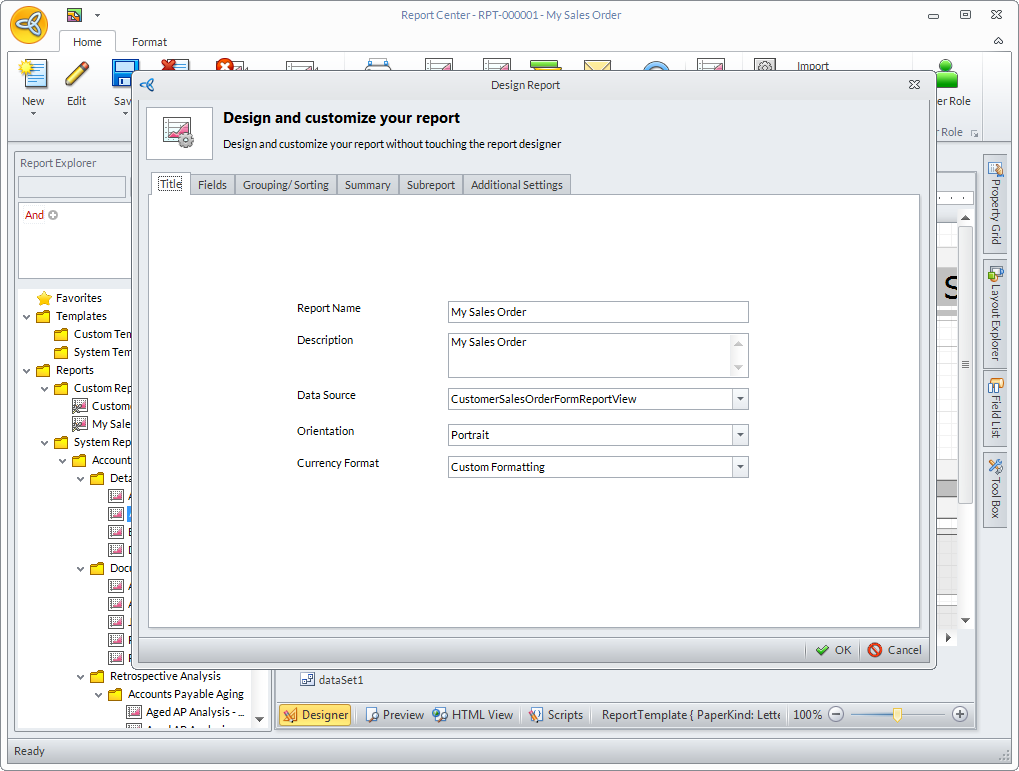Click the application logo button
Image resolution: width=1019 pixels, height=771 pixels.
click(30, 25)
